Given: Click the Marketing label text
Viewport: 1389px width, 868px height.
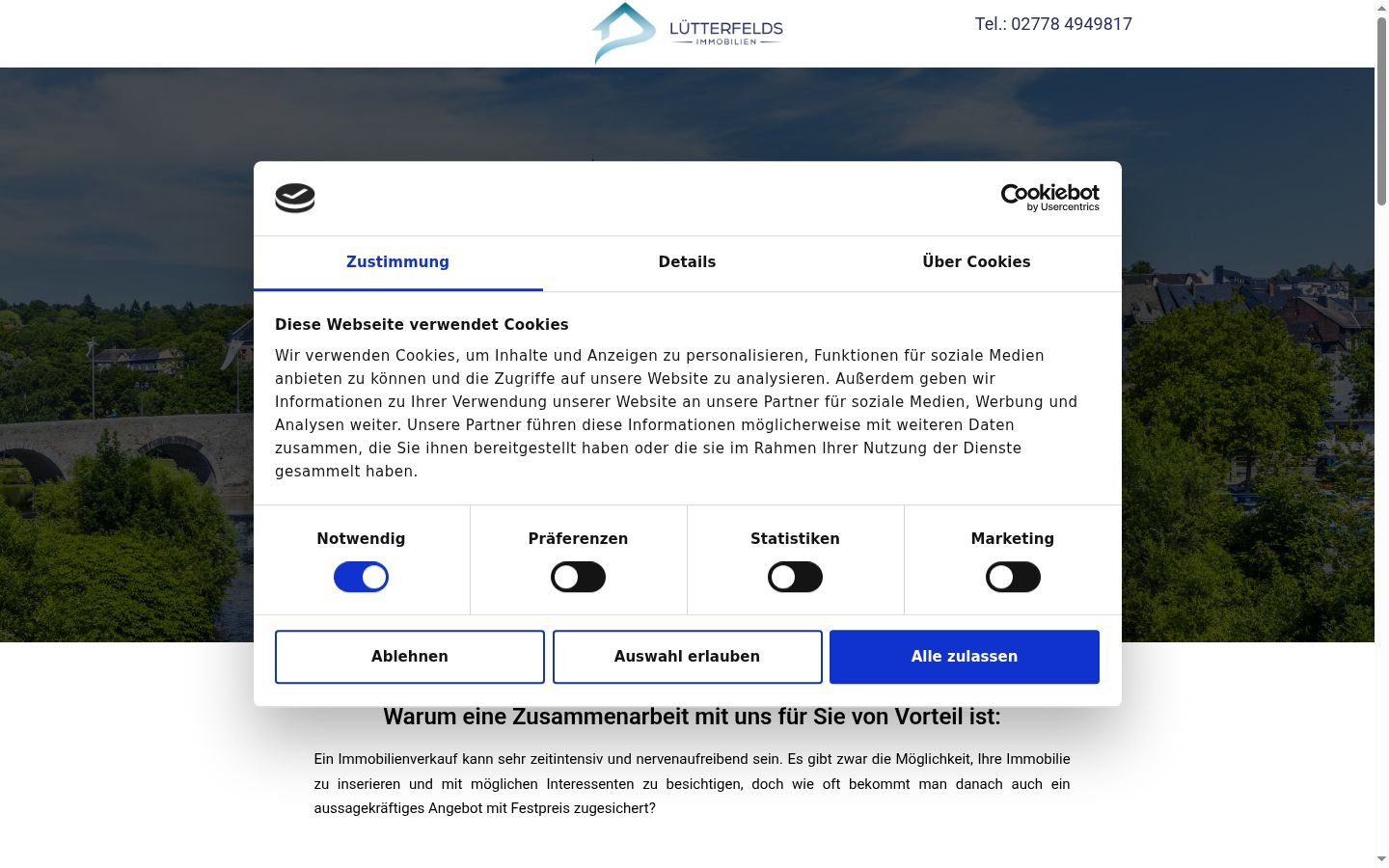Looking at the screenshot, I should (x=1013, y=539).
